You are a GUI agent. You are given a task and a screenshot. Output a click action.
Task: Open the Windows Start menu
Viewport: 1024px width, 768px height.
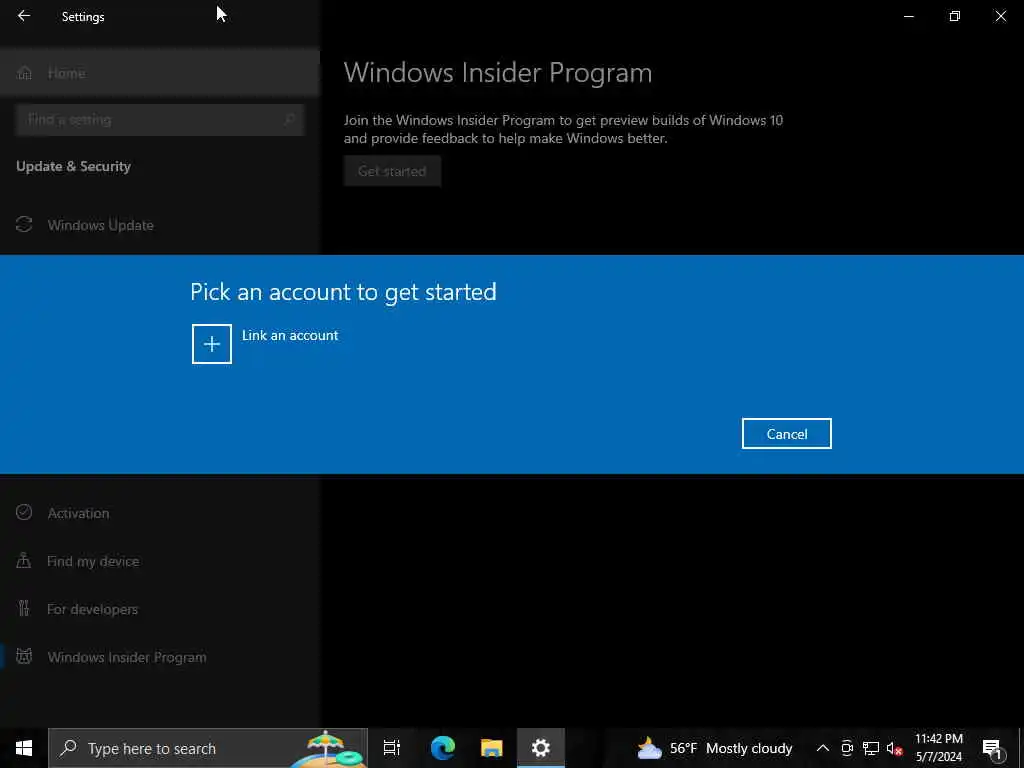click(x=24, y=748)
